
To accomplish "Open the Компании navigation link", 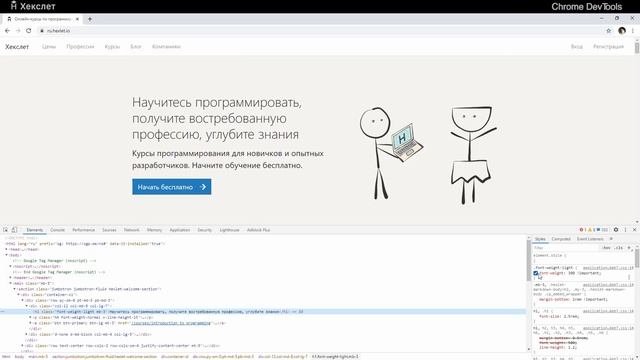I will 166,47.
